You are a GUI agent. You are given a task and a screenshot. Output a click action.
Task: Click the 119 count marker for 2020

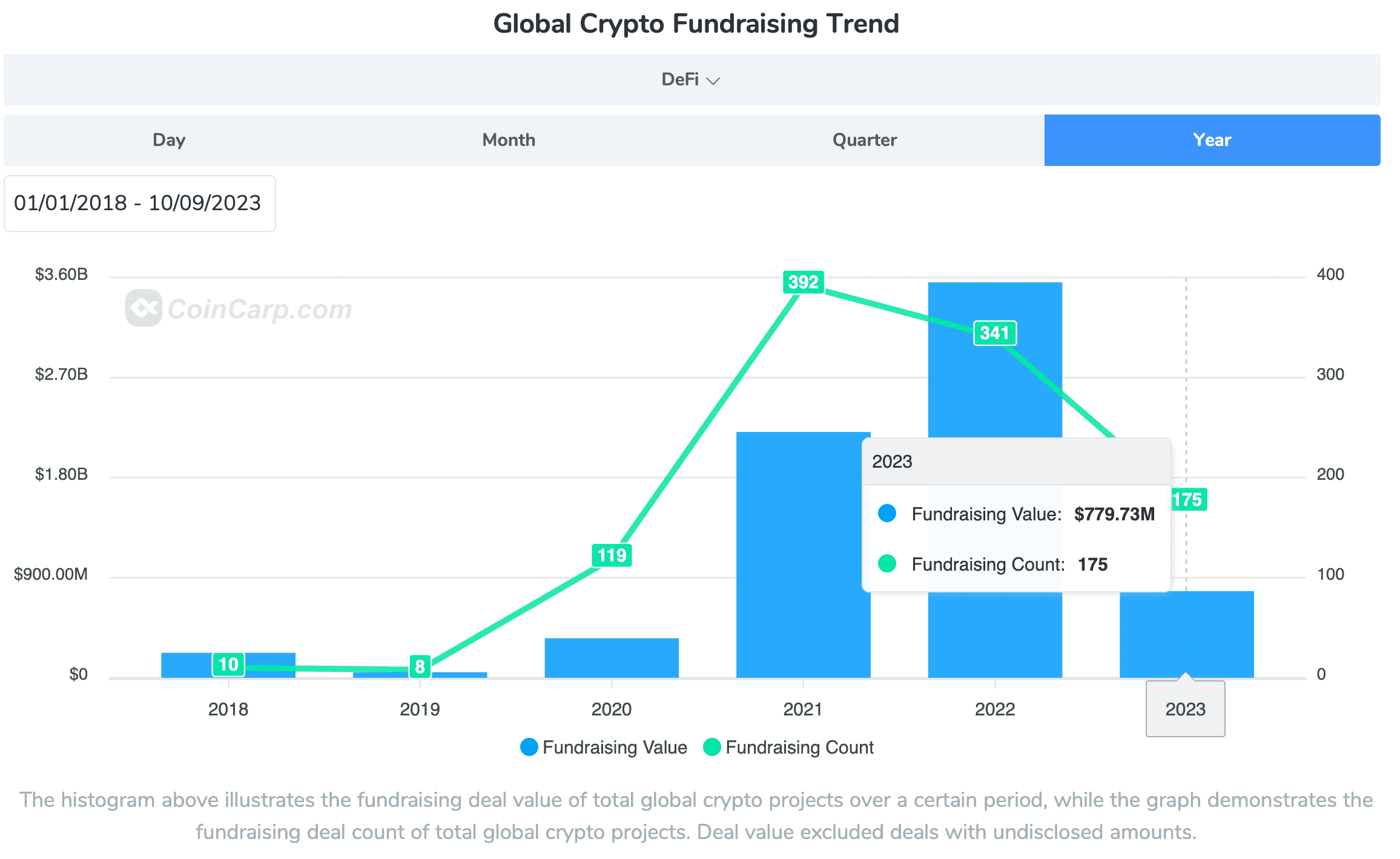click(612, 555)
